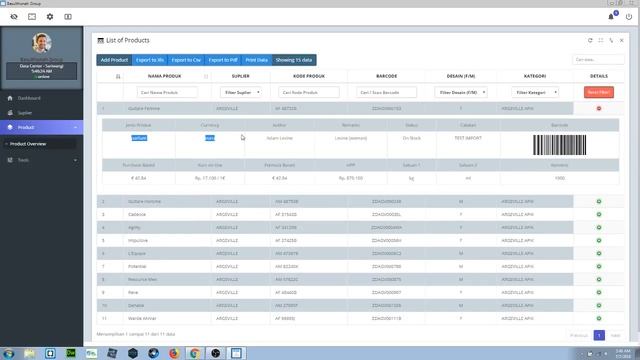Collapse details for Guilane Femme row

coord(599,109)
